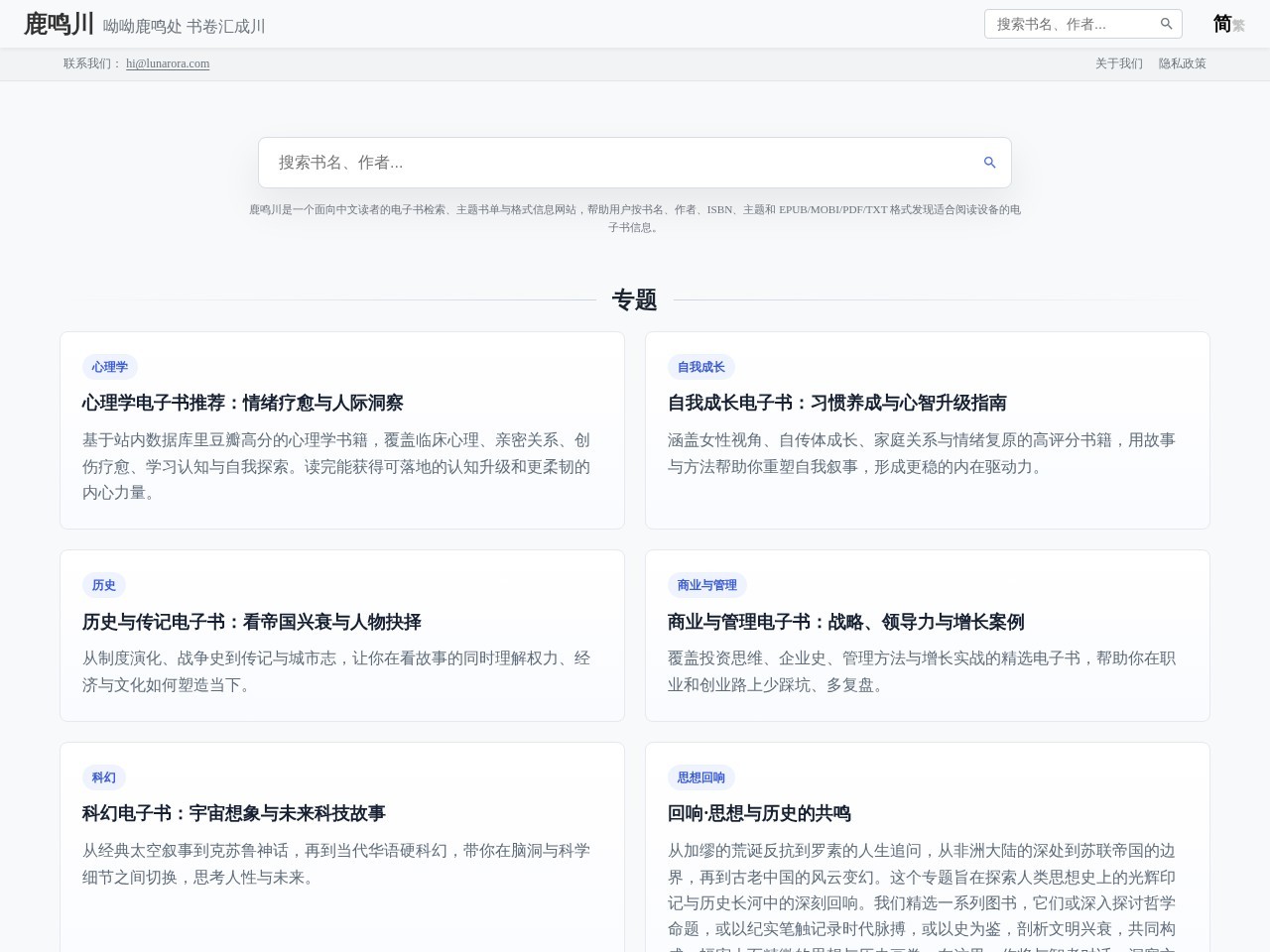Open 历史与传记电子书 topic title
Image resolution: width=1270 pixels, height=952 pixels.
tap(252, 622)
